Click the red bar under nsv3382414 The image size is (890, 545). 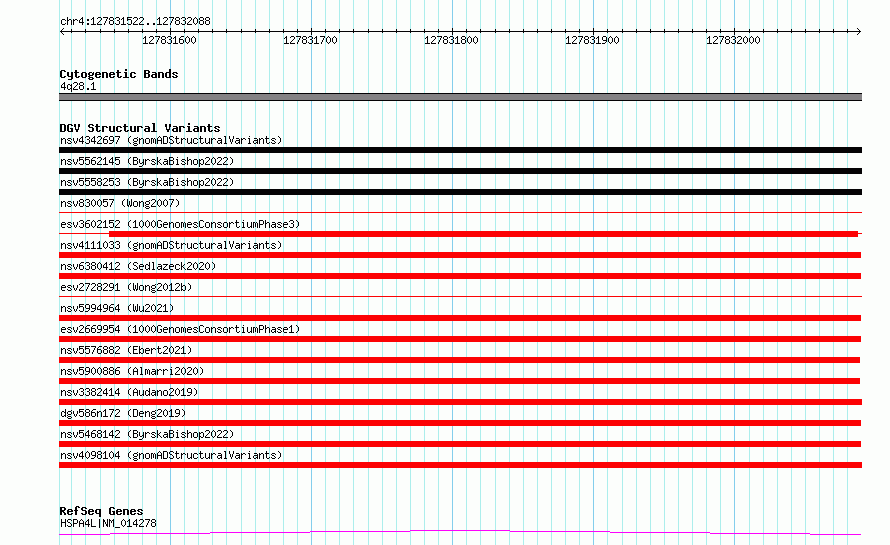[x=460, y=402]
